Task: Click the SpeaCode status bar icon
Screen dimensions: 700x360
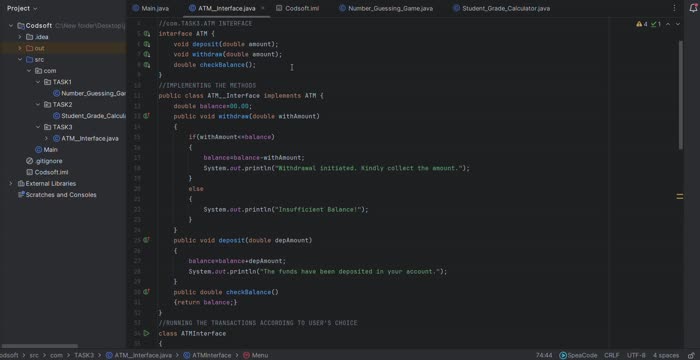Action: pyautogui.click(x=563, y=356)
